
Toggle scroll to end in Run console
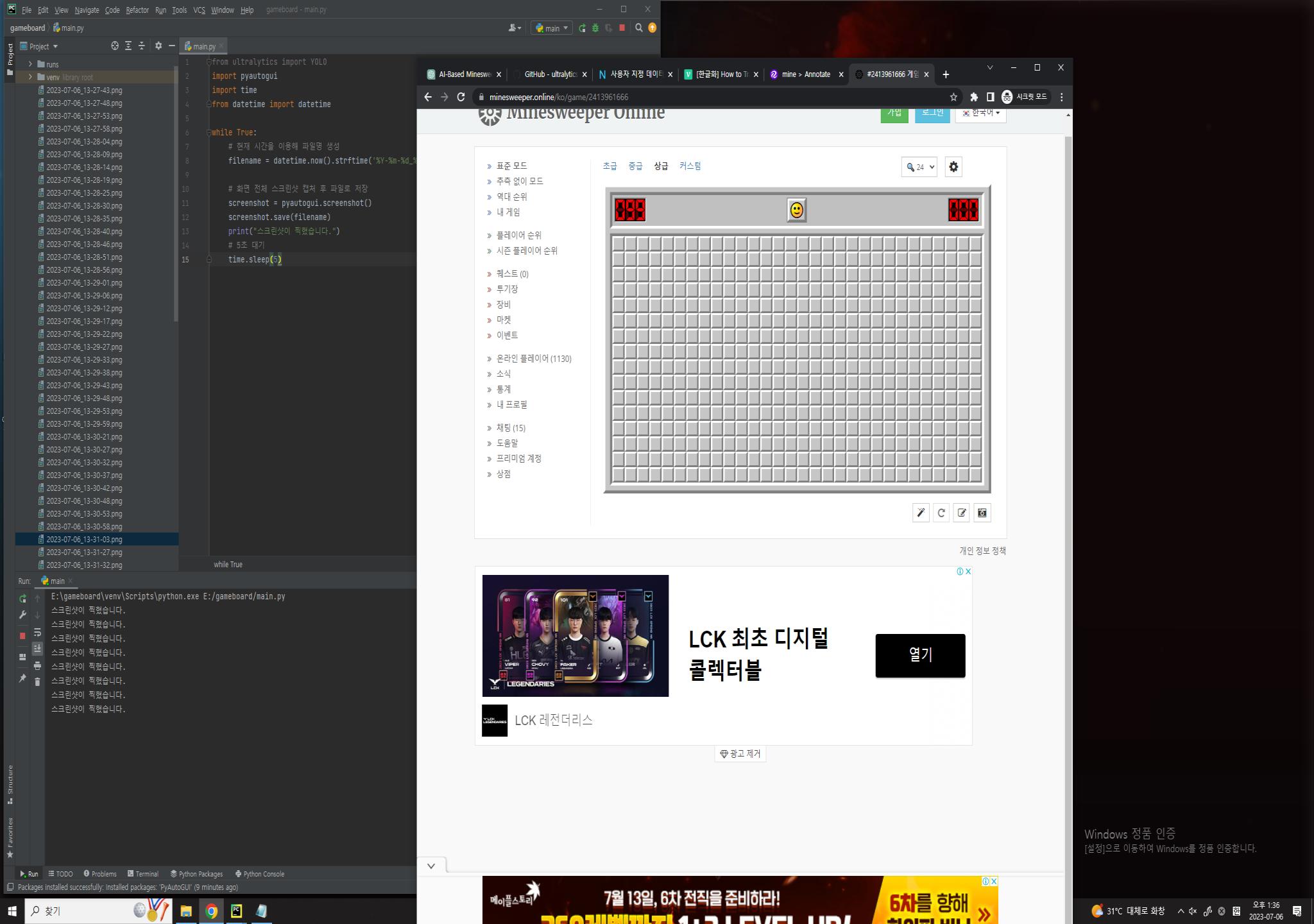[x=37, y=648]
